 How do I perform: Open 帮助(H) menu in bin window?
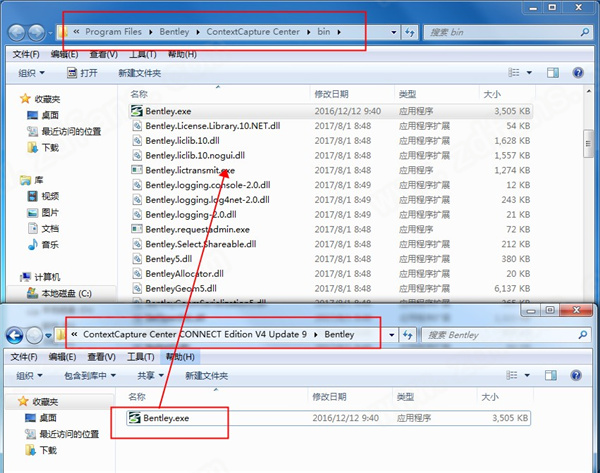pyautogui.click(x=182, y=54)
